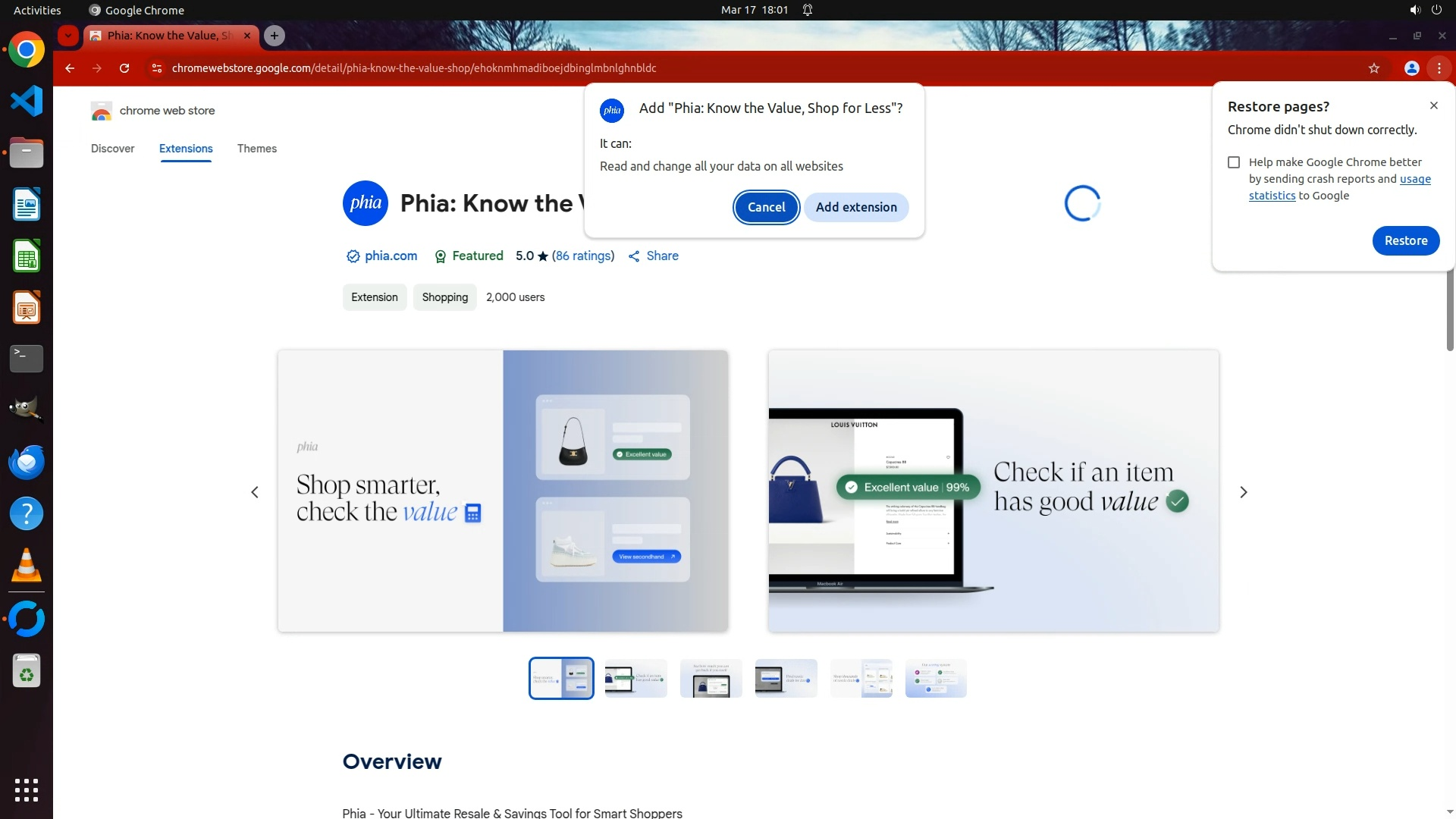
Task: Open the 86 ratings link
Action: click(582, 256)
